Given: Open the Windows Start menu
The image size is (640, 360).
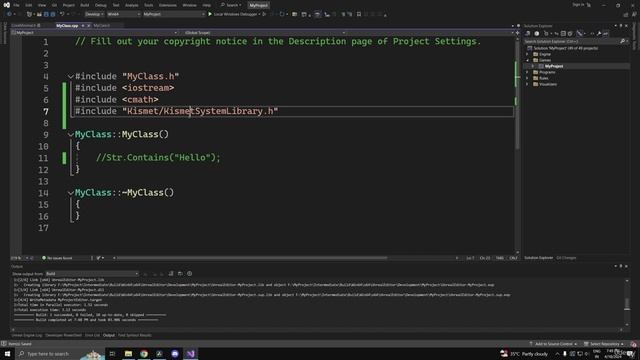Looking at the screenshot, I should click(7, 353).
